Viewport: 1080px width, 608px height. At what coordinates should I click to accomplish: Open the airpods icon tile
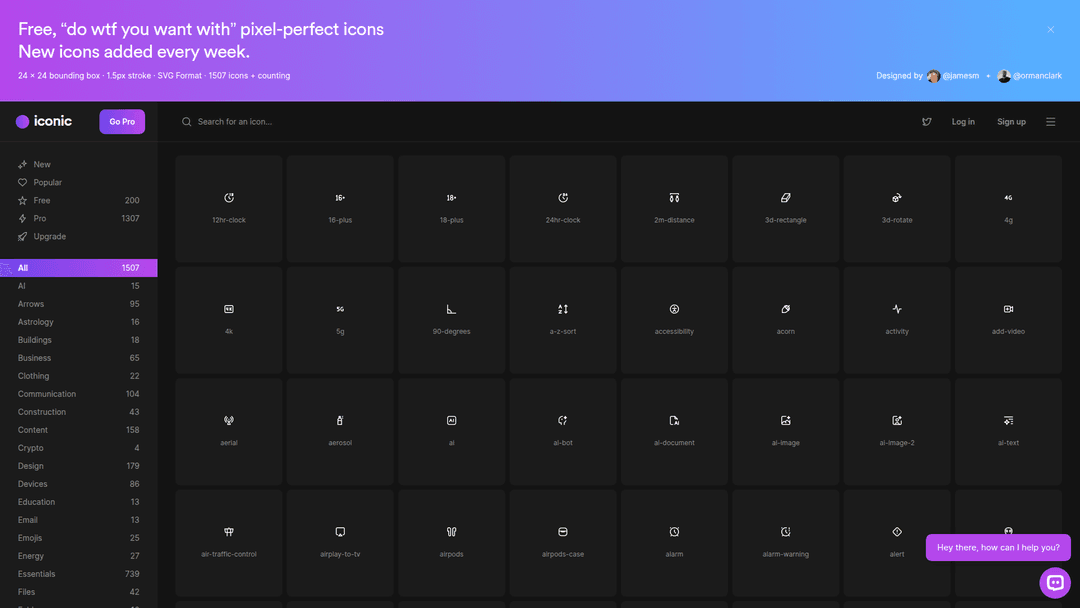click(x=451, y=542)
